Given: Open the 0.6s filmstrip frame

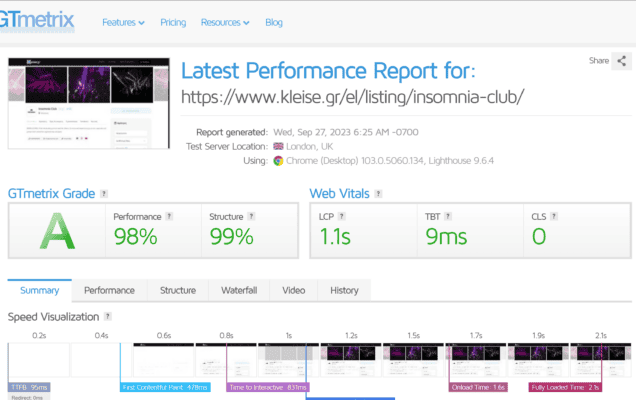Looking at the screenshot, I should [164, 360].
